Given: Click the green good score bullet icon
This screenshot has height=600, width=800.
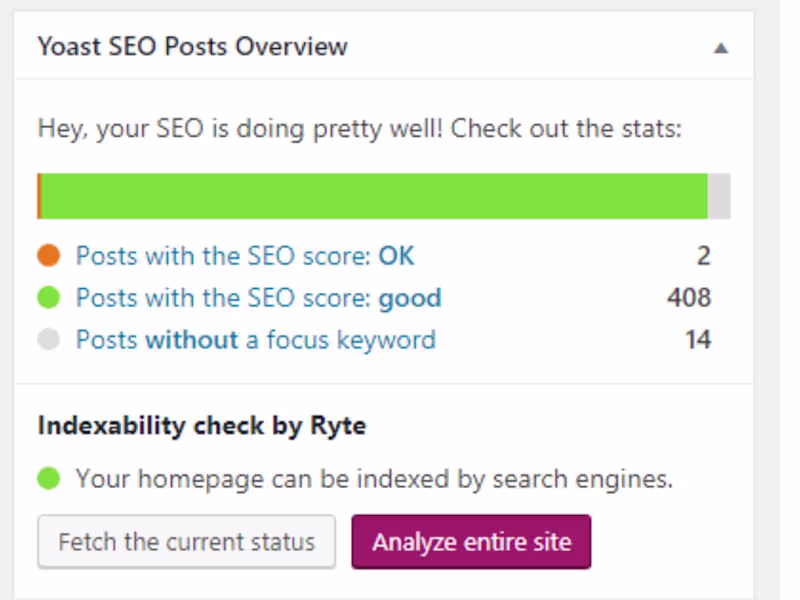Looking at the screenshot, I should click(x=48, y=298).
